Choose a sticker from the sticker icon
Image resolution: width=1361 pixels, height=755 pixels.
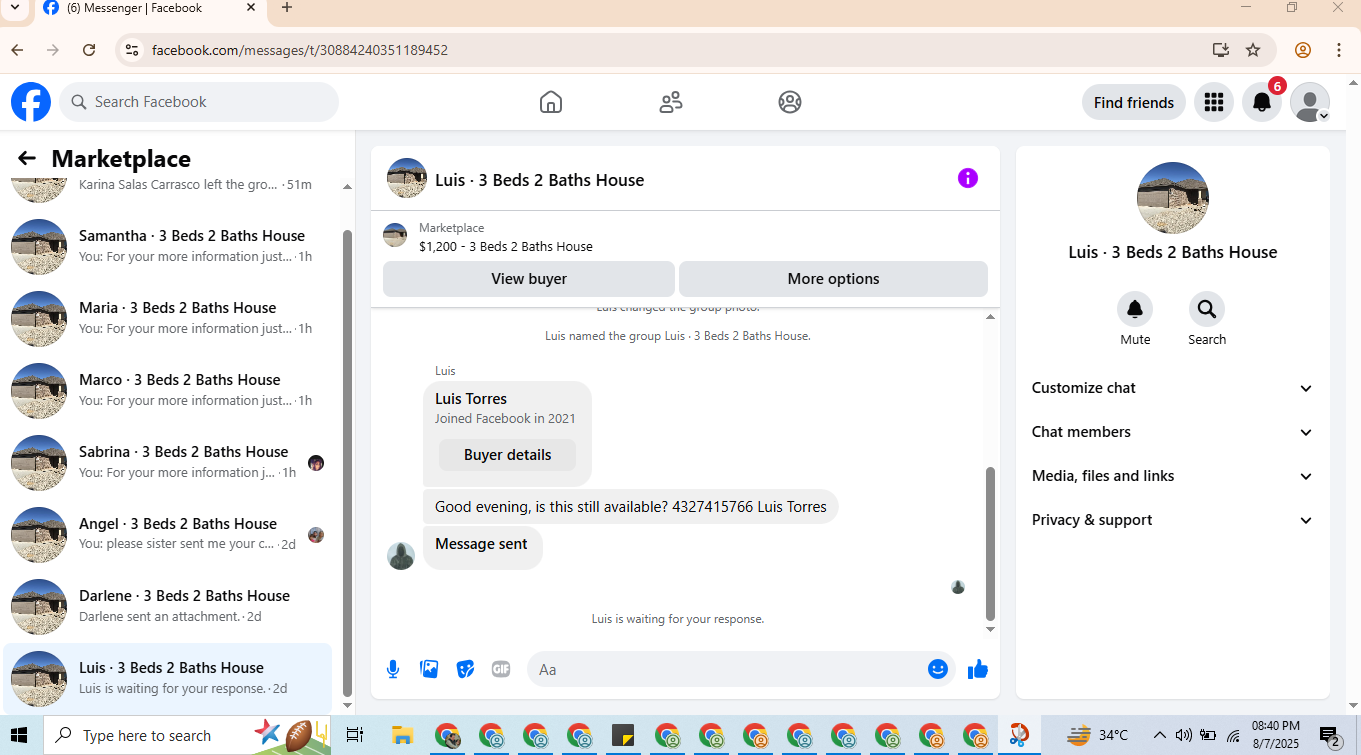coord(465,669)
